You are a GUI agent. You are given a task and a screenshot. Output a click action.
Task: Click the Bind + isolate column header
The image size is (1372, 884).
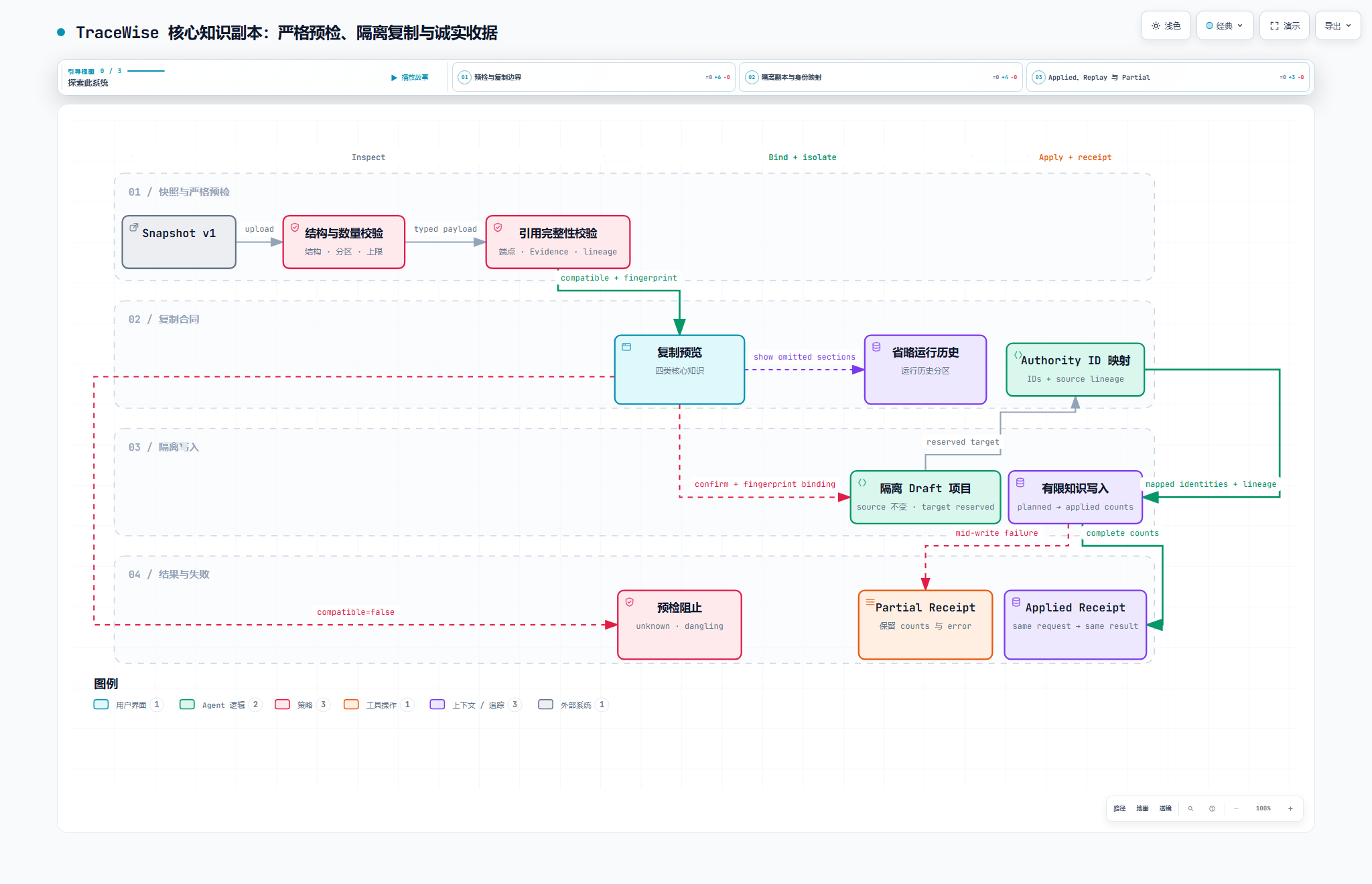point(803,157)
